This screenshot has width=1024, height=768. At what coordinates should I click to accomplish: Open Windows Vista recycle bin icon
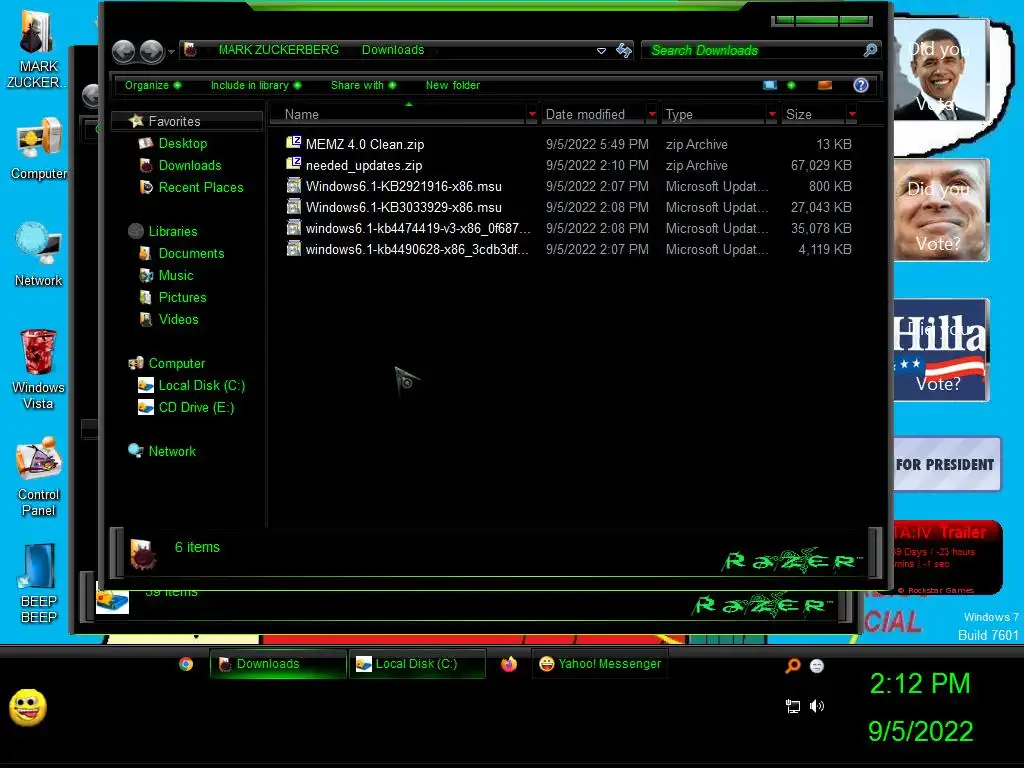(x=38, y=369)
